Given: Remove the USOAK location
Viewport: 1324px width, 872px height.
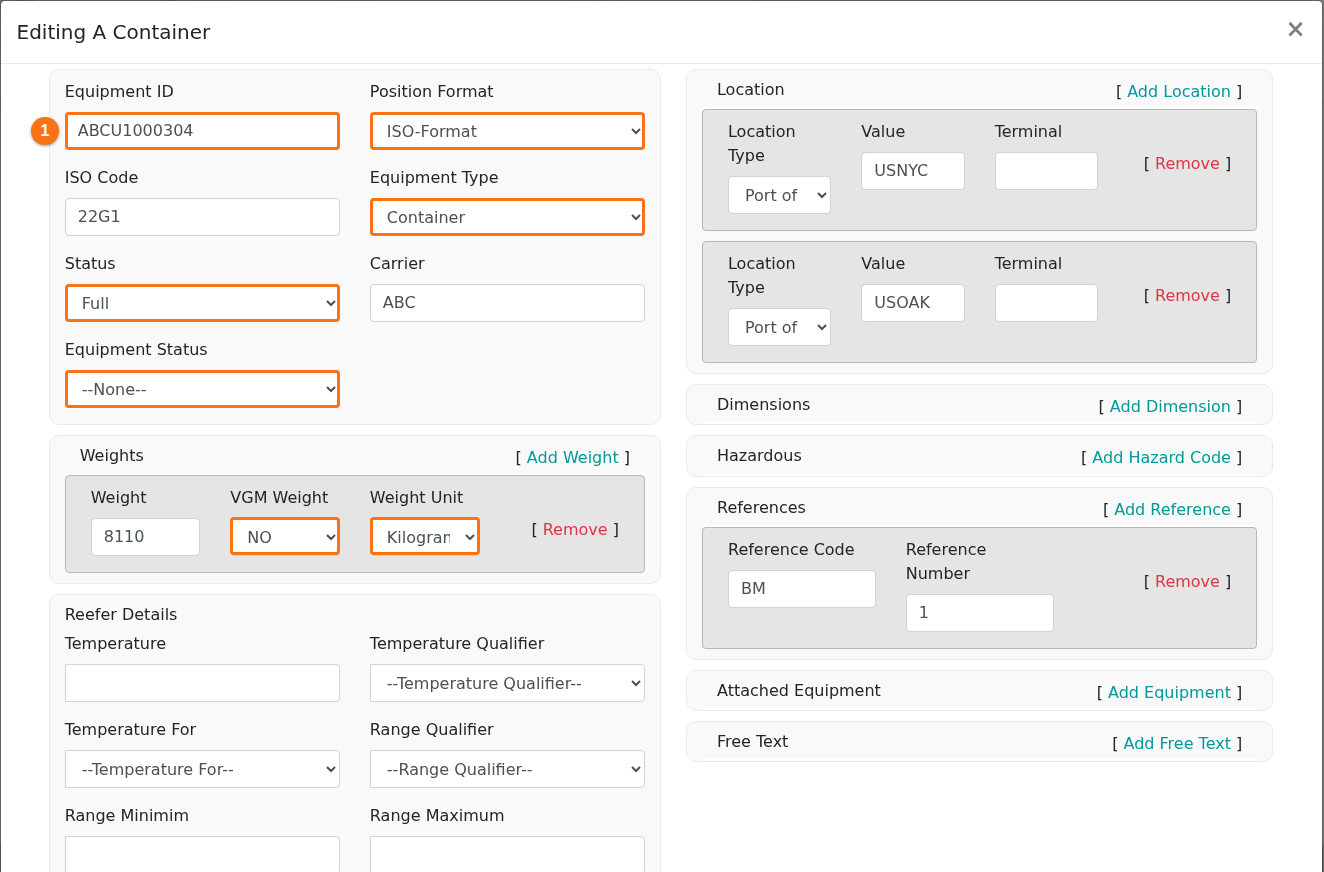Looking at the screenshot, I should (1187, 296).
